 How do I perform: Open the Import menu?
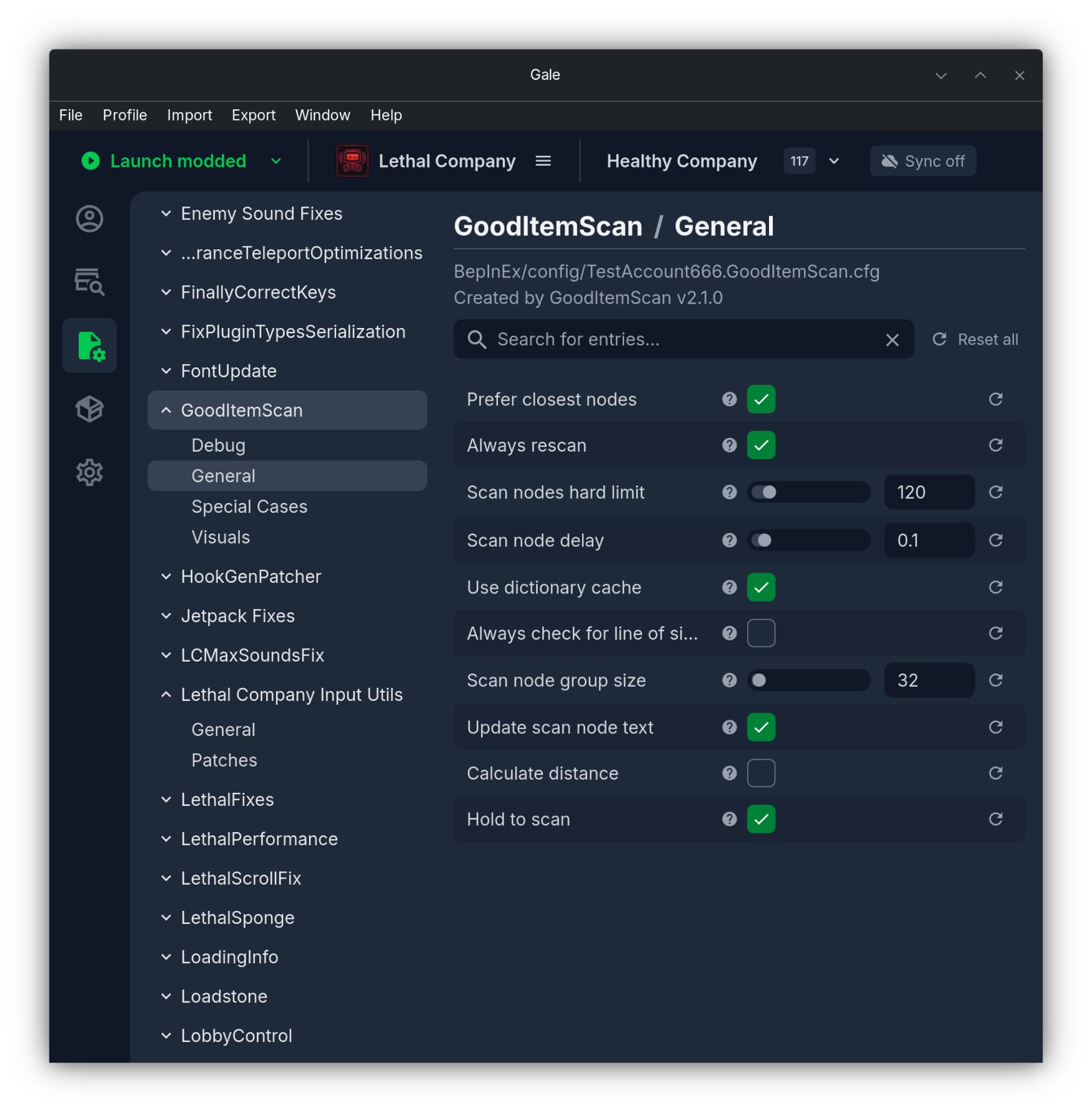(x=189, y=116)
